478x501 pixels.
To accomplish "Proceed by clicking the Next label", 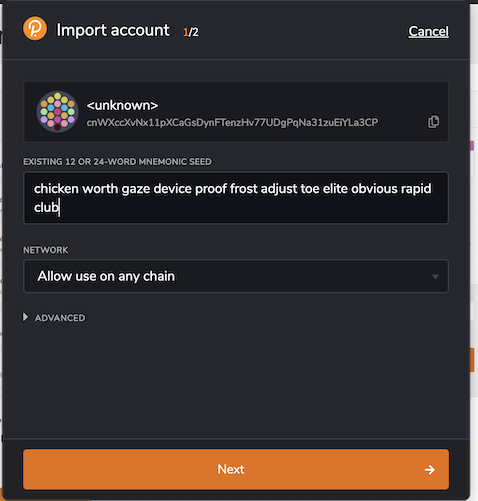I will tap(231, 469).
